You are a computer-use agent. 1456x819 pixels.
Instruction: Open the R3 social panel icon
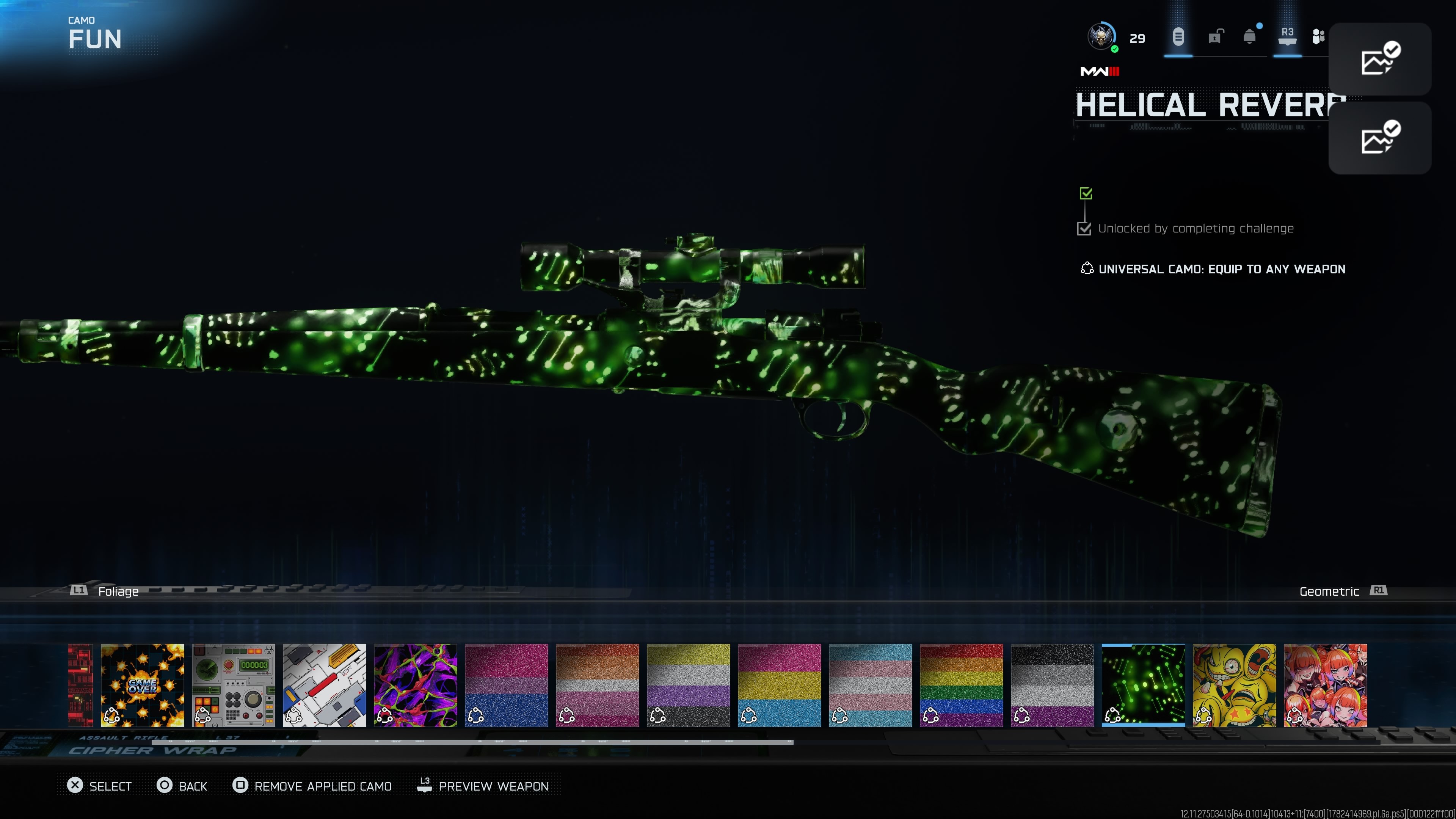(1287, 36)
